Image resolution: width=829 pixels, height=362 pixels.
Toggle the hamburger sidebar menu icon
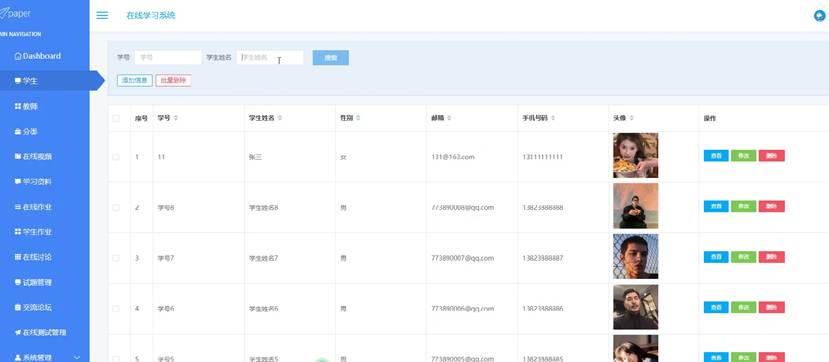[x=102, y=15]
